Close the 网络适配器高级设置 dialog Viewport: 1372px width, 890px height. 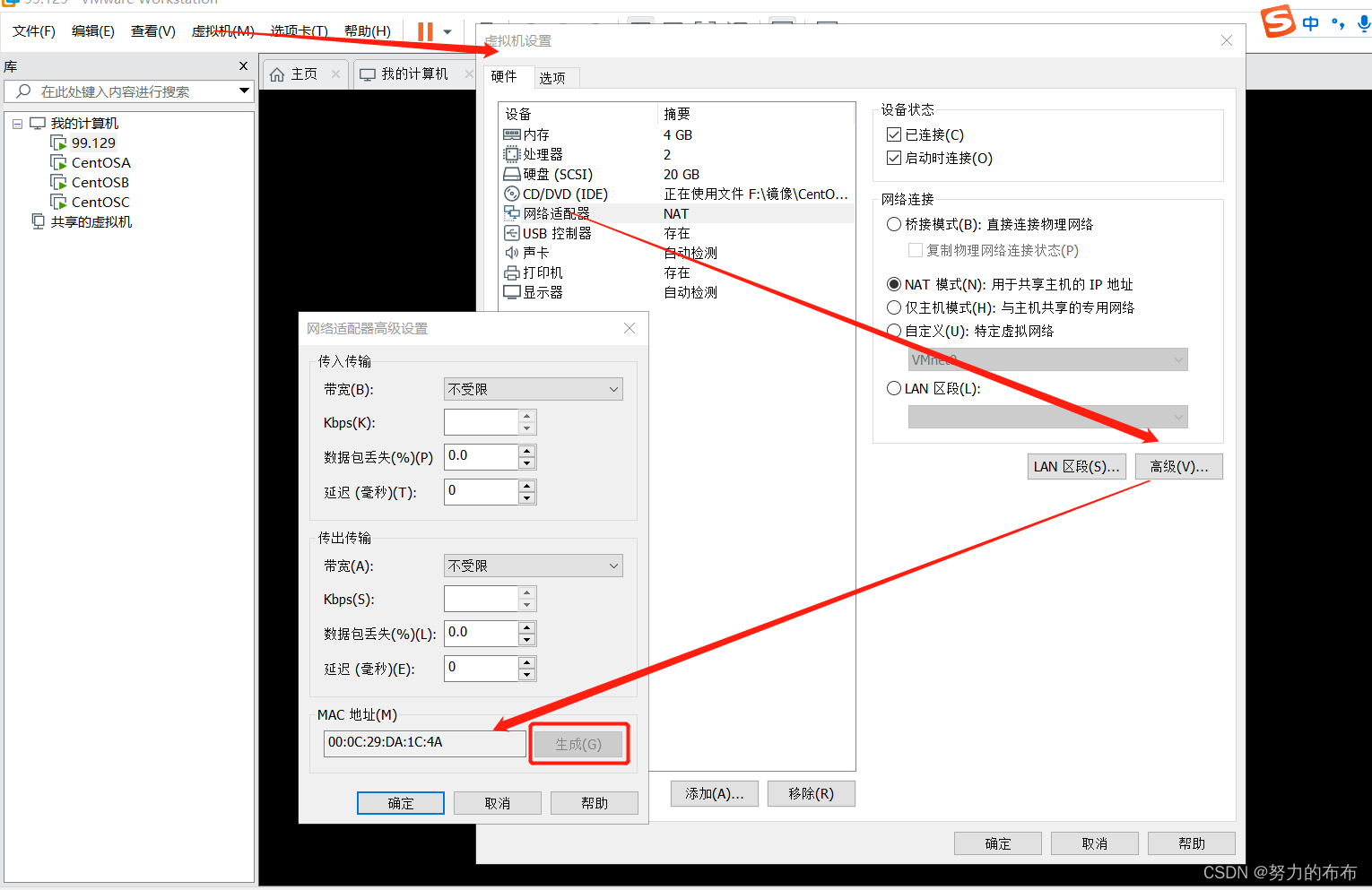click(630, 328)
